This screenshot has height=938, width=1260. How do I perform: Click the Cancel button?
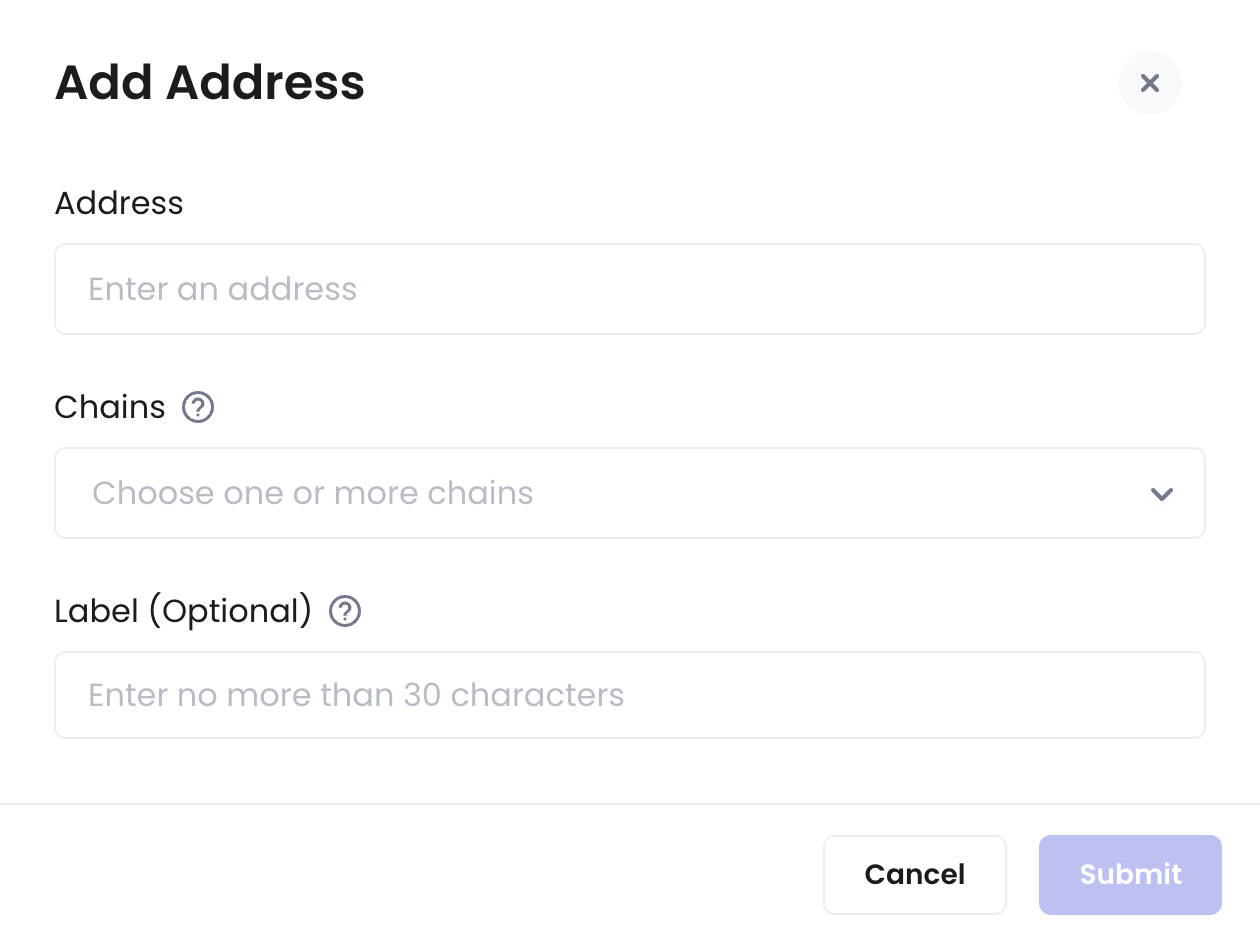pyautogui.click(x=915, y=875)
